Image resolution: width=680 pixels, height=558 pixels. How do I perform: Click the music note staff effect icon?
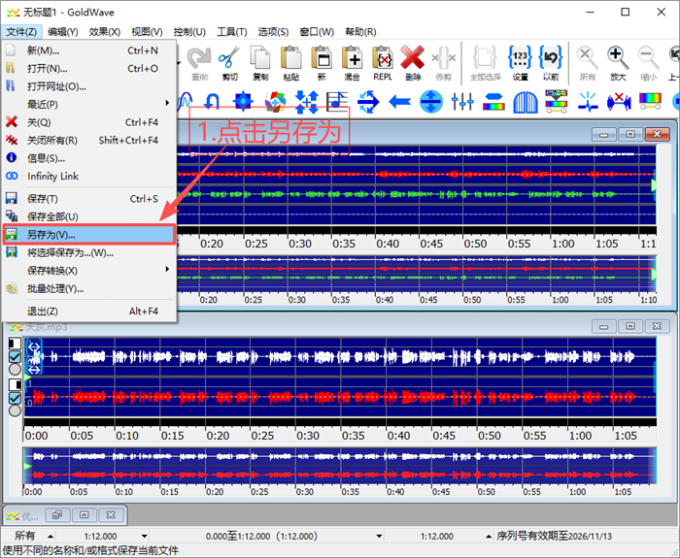[x=337, y=101]
